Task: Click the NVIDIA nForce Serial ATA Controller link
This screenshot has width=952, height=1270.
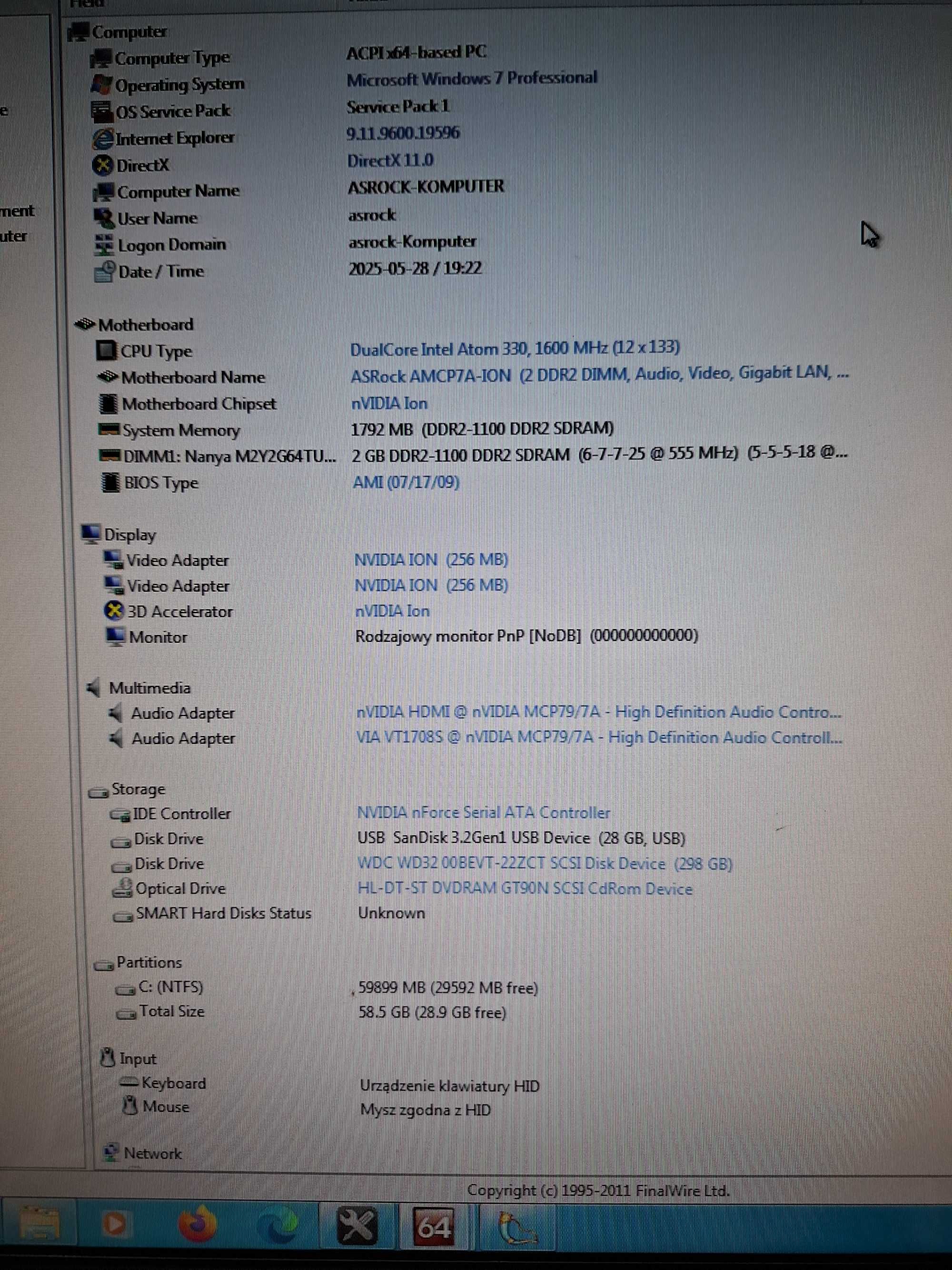Action: (x=483, y=812)
